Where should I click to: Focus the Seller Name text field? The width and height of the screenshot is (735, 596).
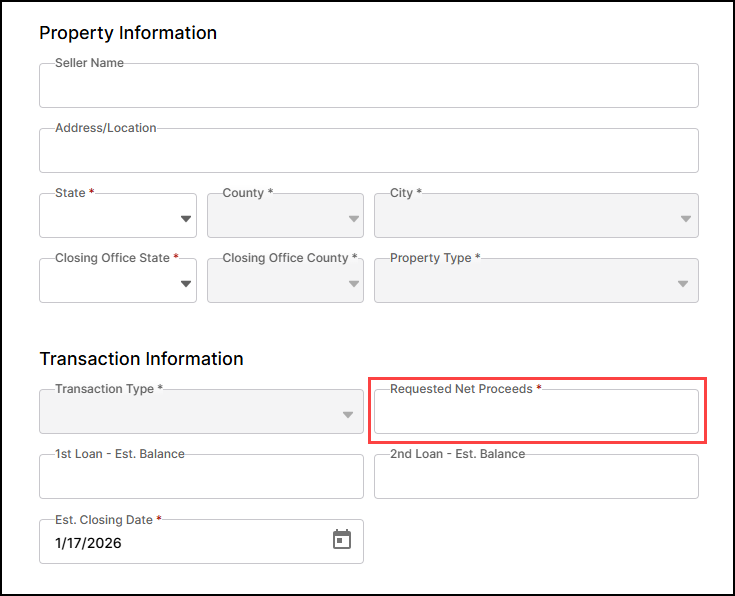(x=368, y=87)
